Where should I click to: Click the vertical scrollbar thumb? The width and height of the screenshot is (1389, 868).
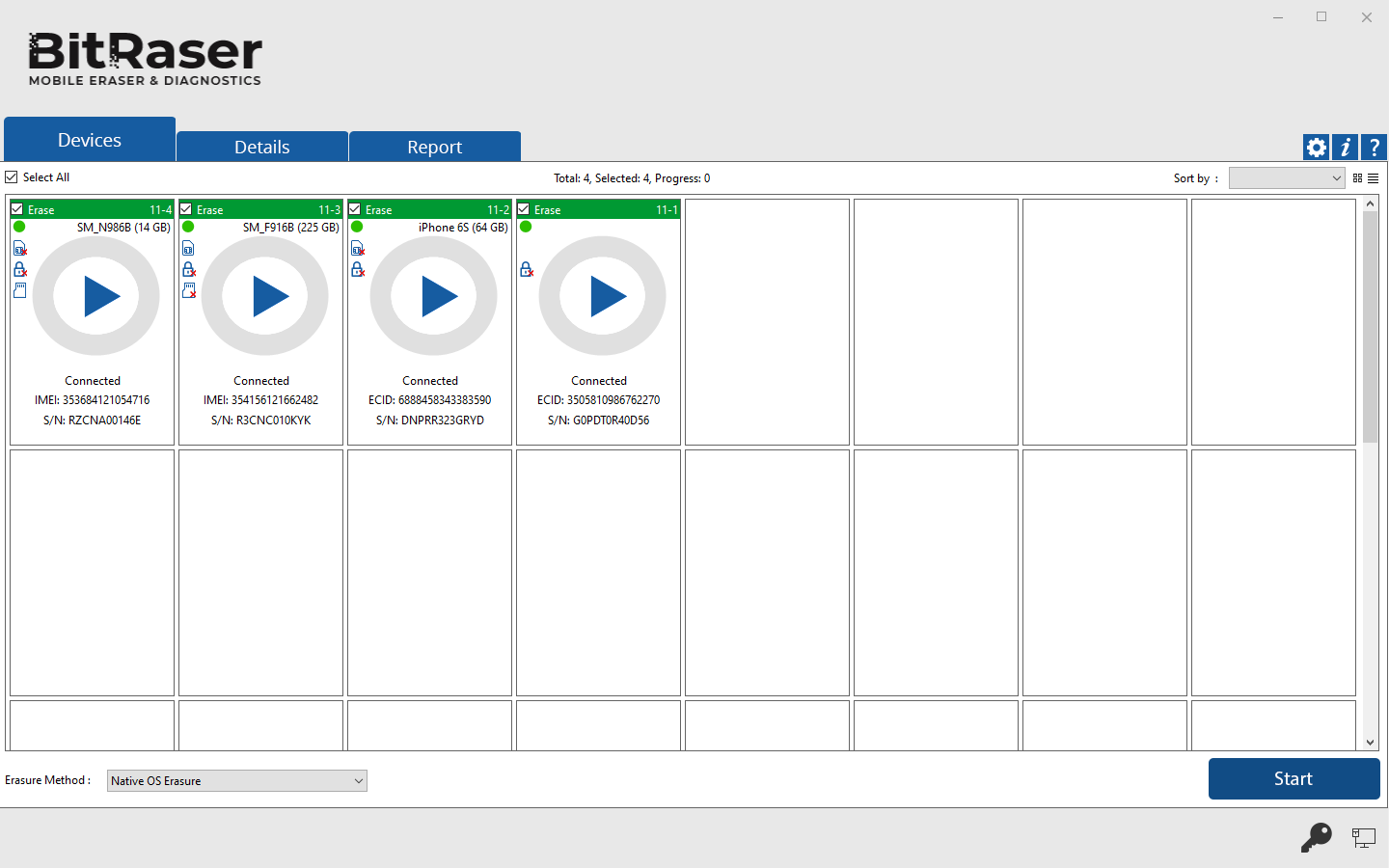(1371, 328)
